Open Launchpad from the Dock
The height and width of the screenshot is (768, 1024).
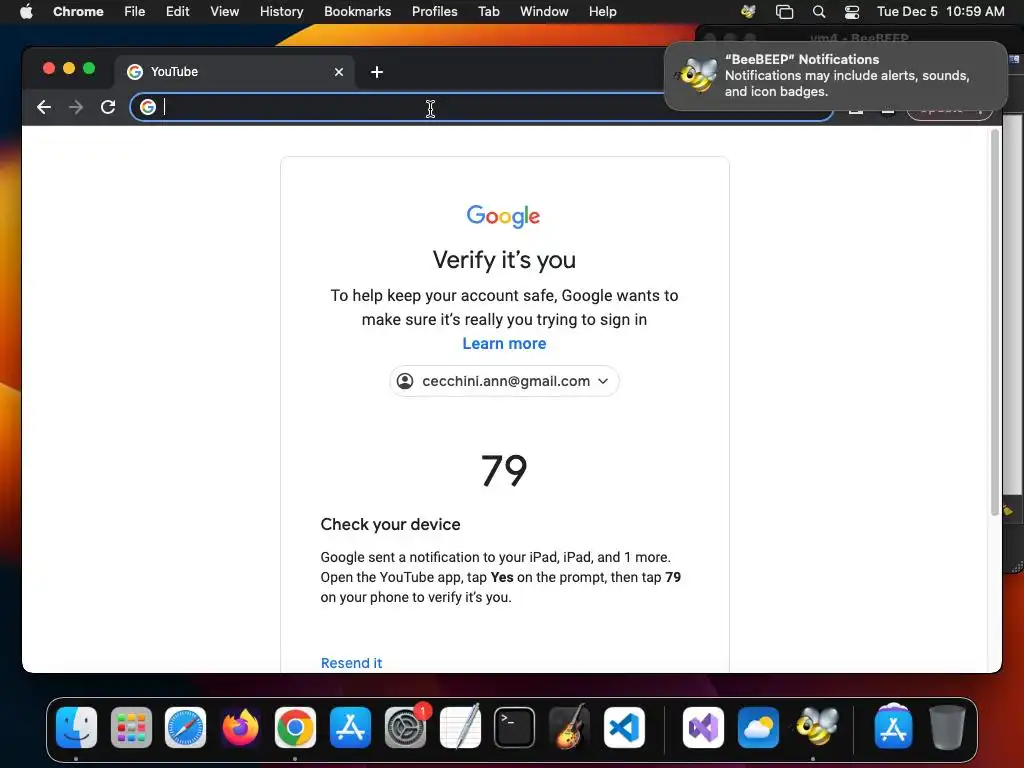tap(131, 728)
